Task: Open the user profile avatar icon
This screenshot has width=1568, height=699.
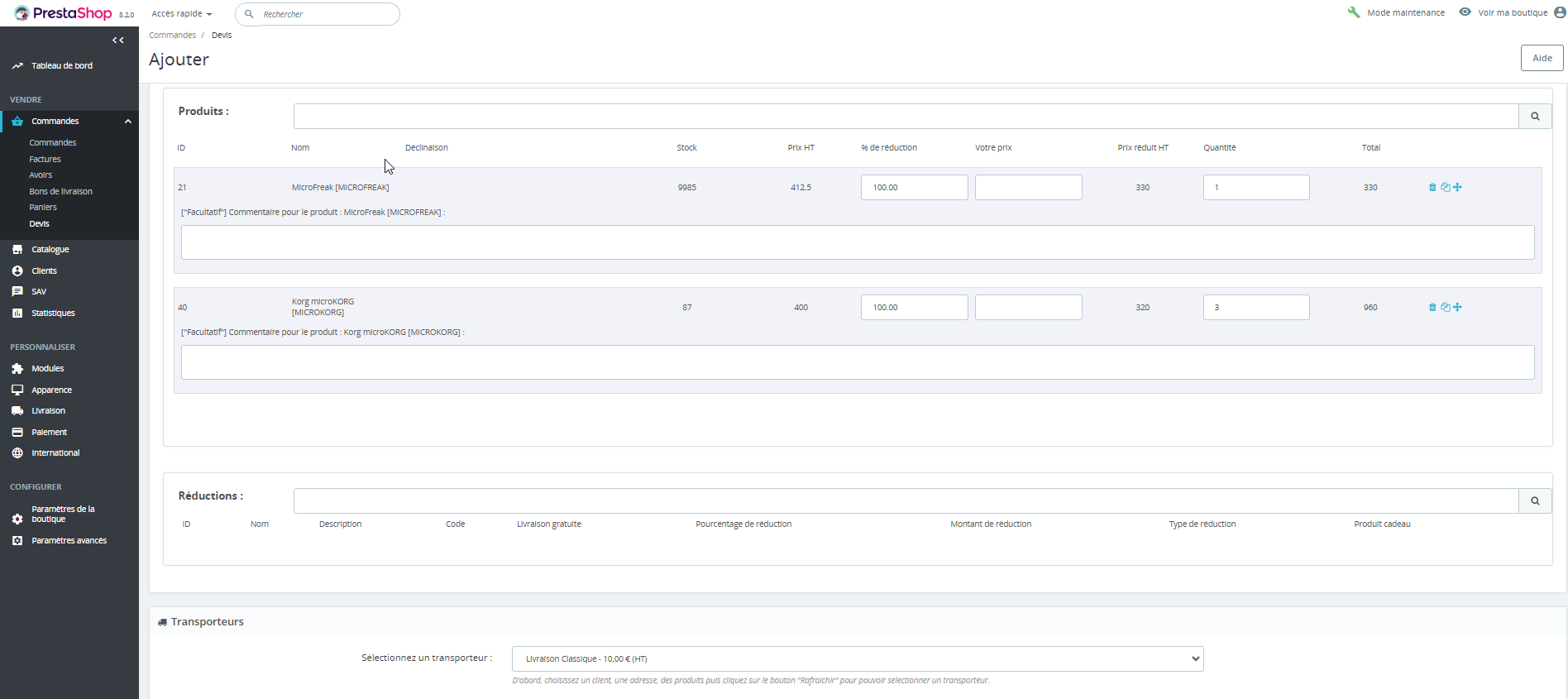Action: click(x=1560, y=12)
